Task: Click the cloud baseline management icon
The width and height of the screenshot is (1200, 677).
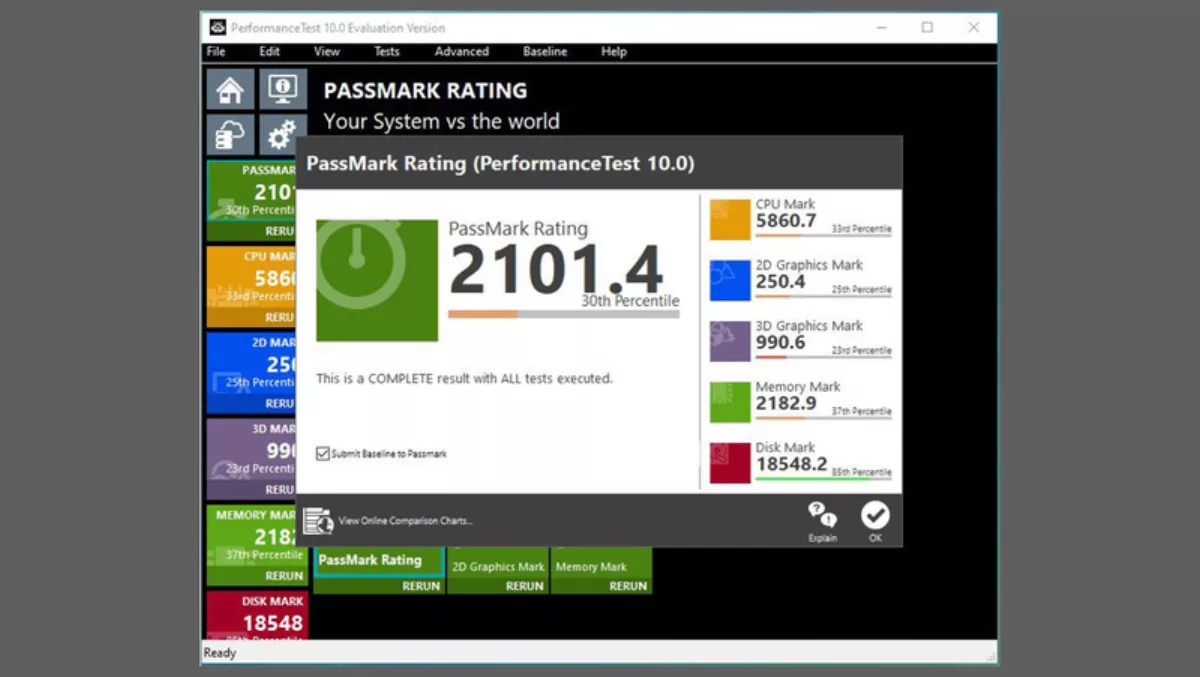Action: [230, 135]
